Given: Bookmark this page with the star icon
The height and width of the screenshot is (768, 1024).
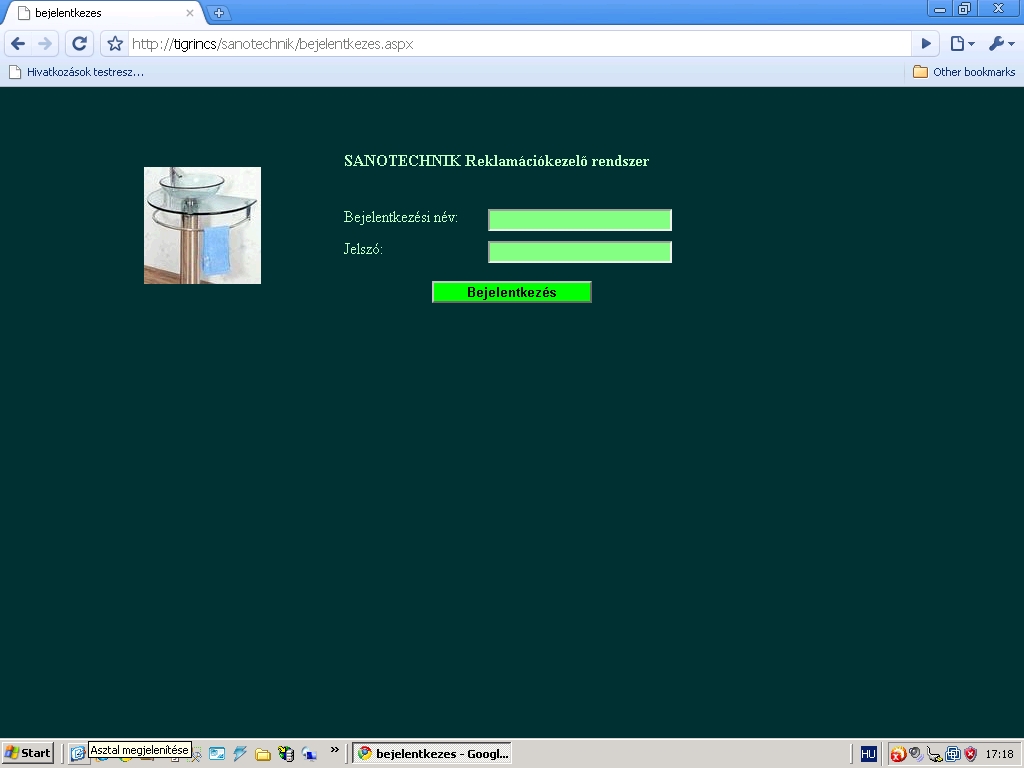Looking at the screenshot, I should point(115,44).
